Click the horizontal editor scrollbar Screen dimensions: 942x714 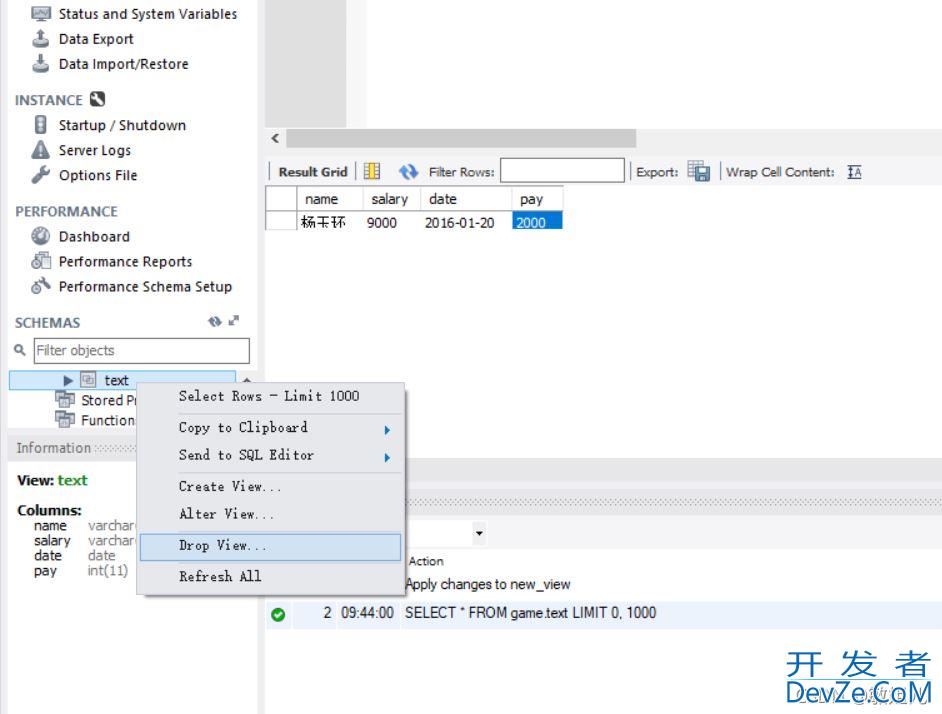click(461, 138)
